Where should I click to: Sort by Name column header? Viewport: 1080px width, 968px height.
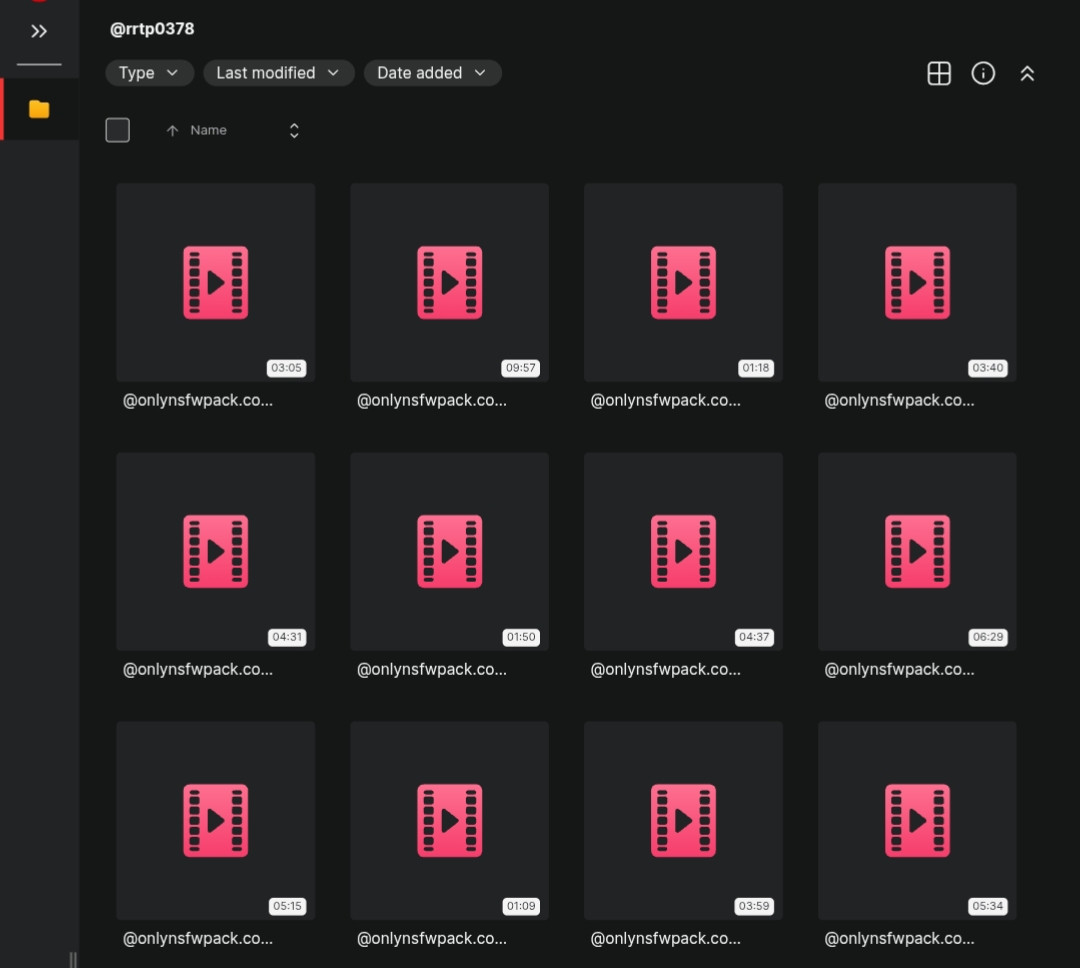point(208,130)
